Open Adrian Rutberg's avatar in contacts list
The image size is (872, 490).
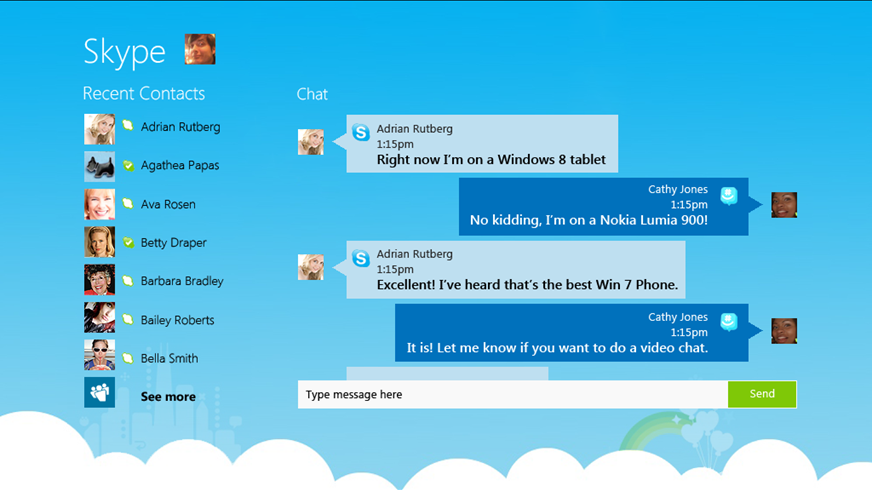pos(100,129)
